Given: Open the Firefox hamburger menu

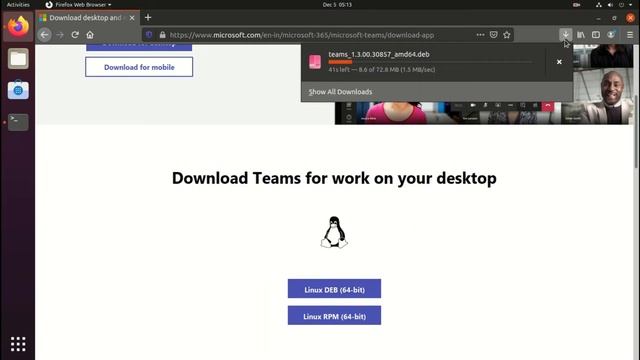Looking at the screenshot, I should click(x=630, y=35).
